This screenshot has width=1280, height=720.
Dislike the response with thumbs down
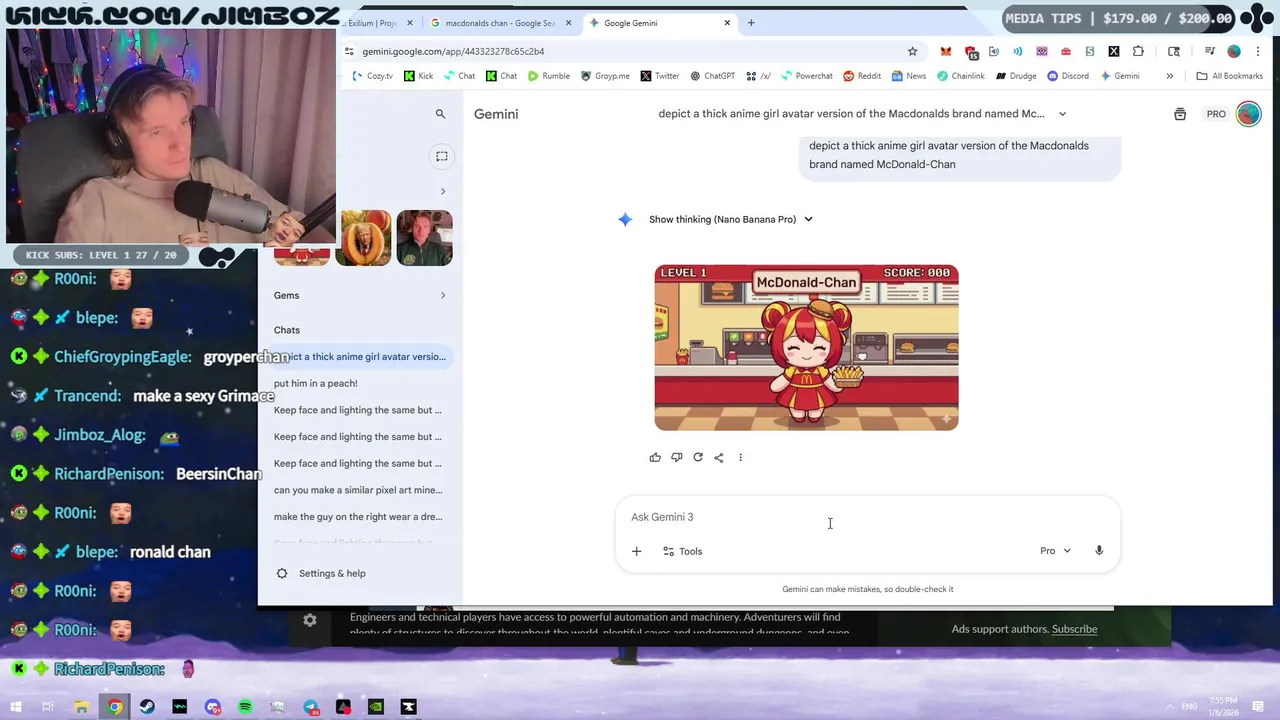[676, 457]
